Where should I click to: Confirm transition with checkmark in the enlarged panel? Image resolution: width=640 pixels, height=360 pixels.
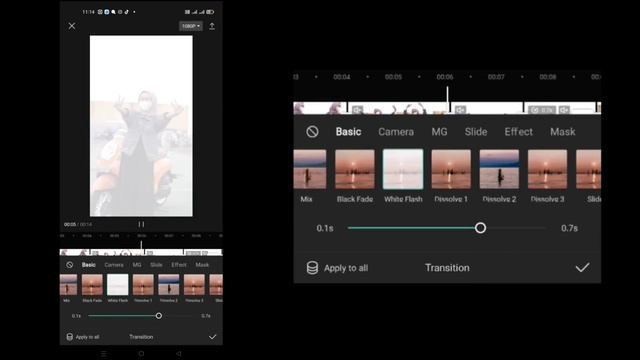tap(582, 268)
